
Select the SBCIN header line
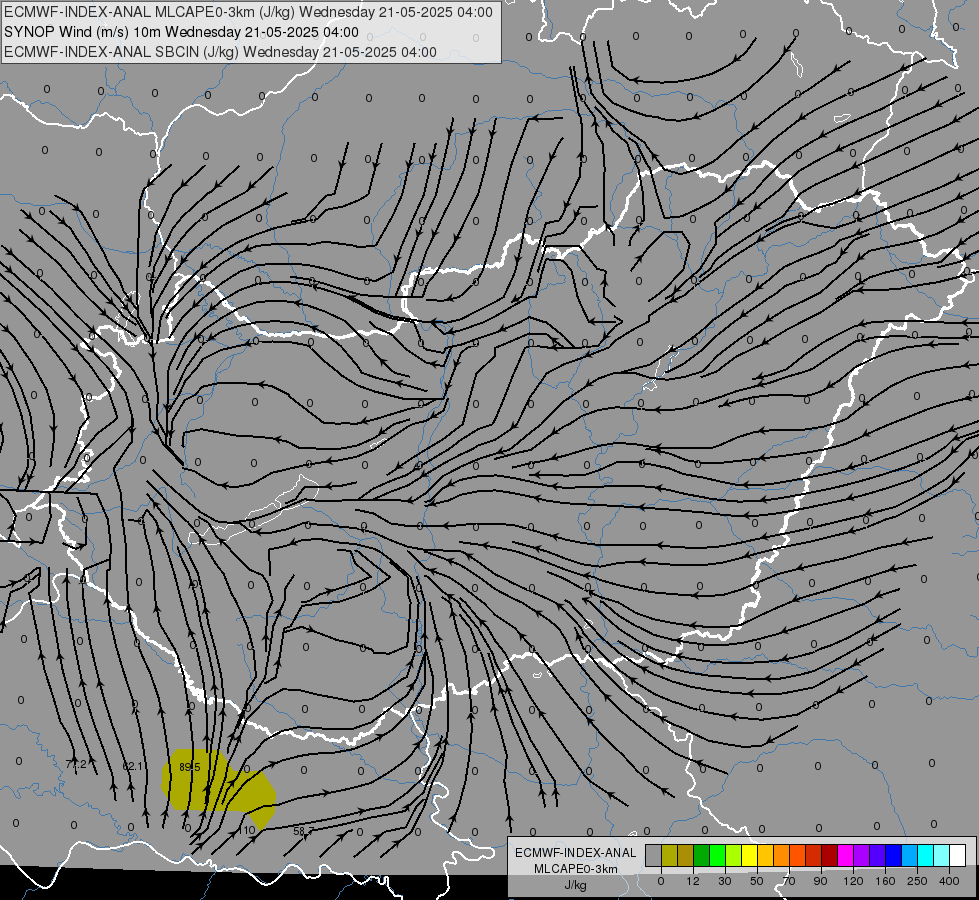[x=220, y=52]
